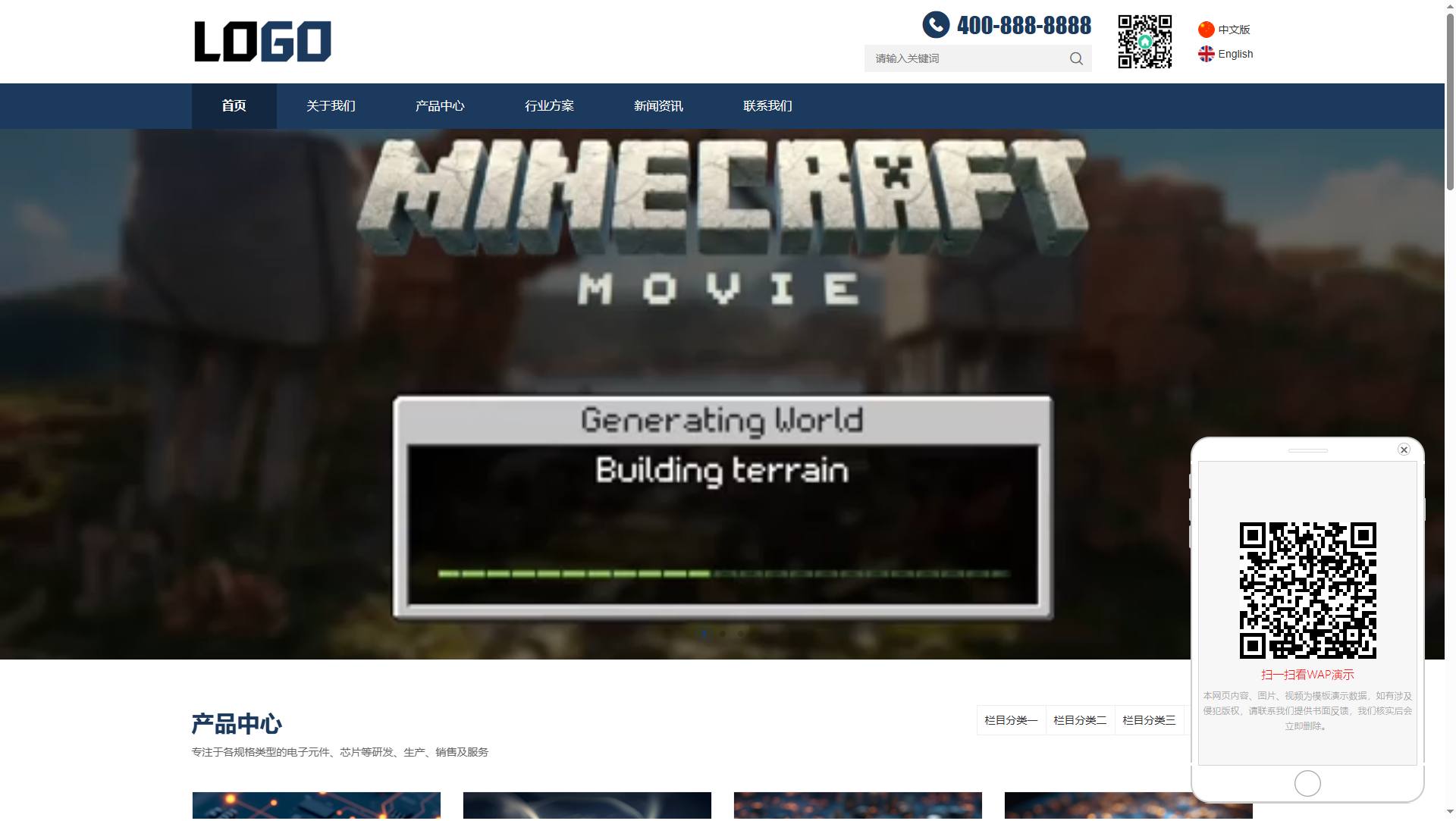Click the header QR code image
The width and height of the screenshot is (1456, 821).
click(x=1145, y=42)
